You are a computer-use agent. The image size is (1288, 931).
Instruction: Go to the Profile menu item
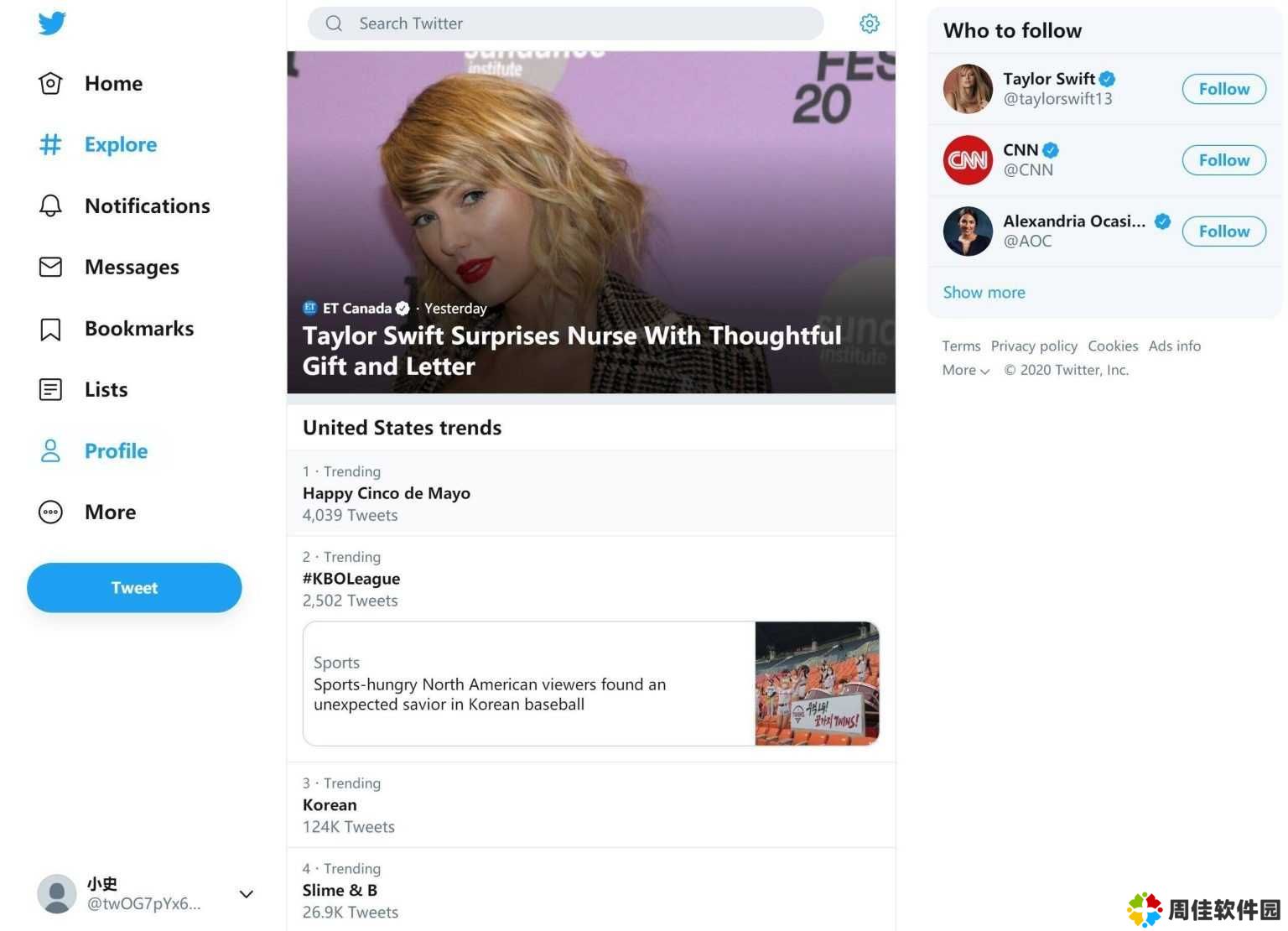[x=116, y=451]
